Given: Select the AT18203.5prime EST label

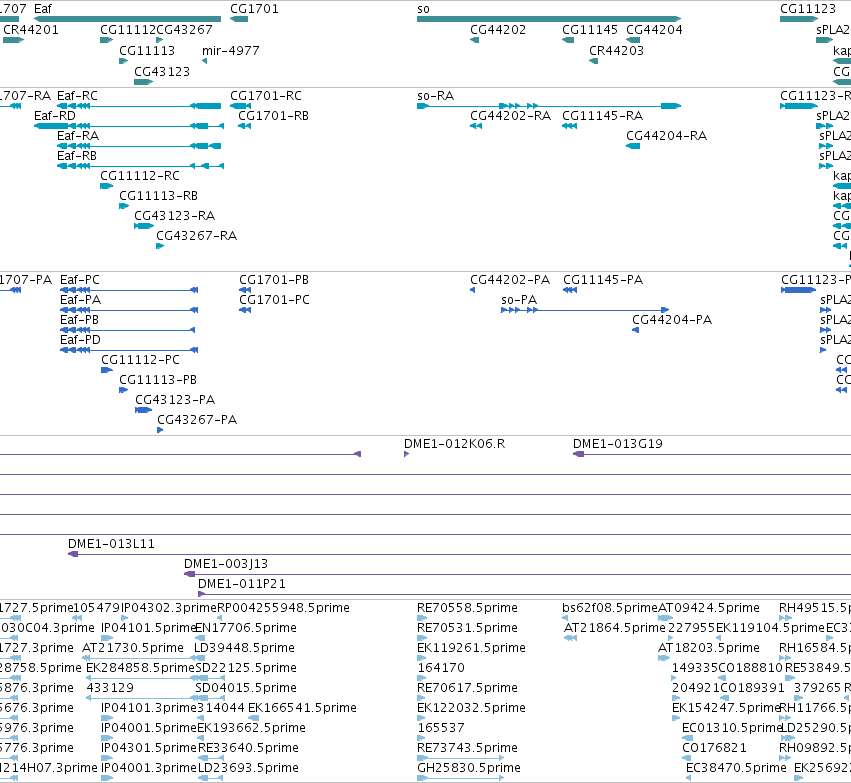Looking at the screenshot, I should [x=709, y=648].
